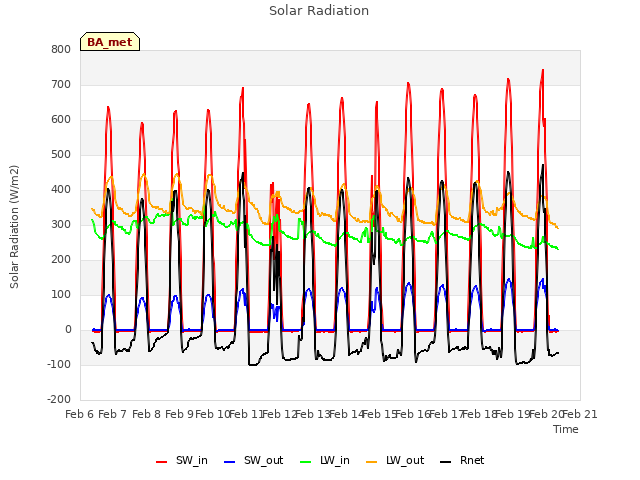
Task: Click the red SW_in legend swatch
Action: 162,462
